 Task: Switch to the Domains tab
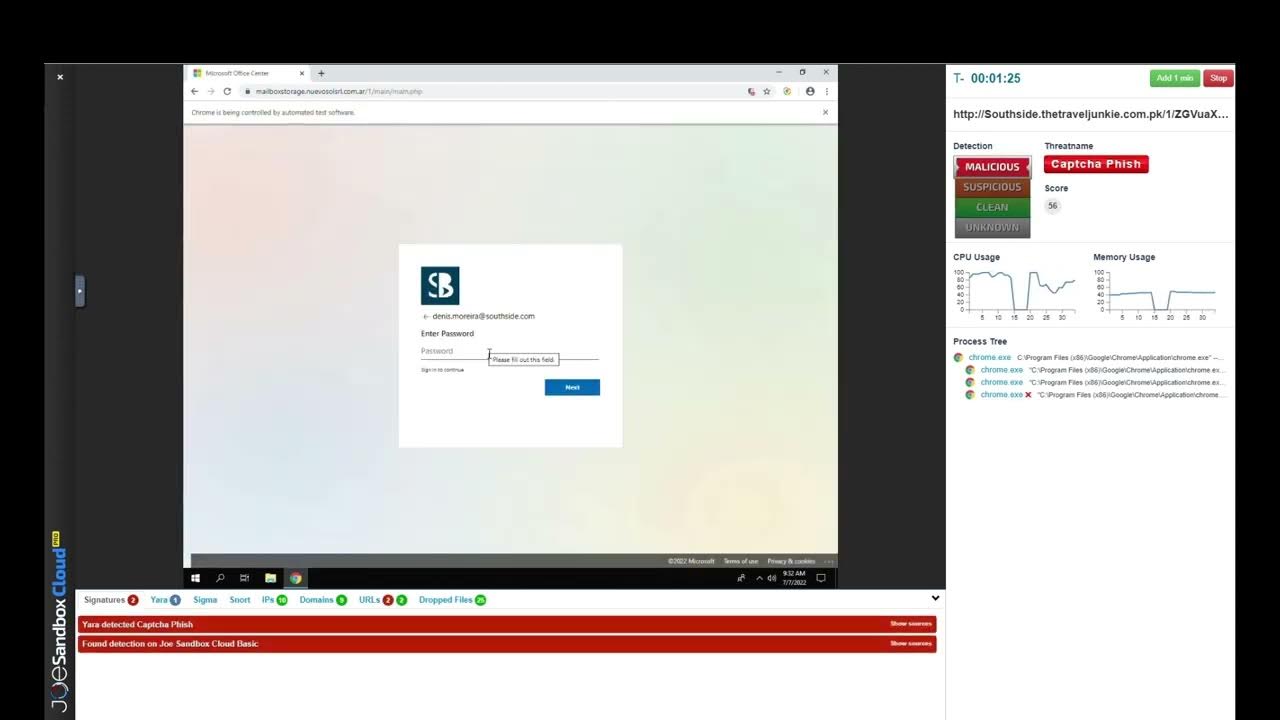[x=323, y=600]
